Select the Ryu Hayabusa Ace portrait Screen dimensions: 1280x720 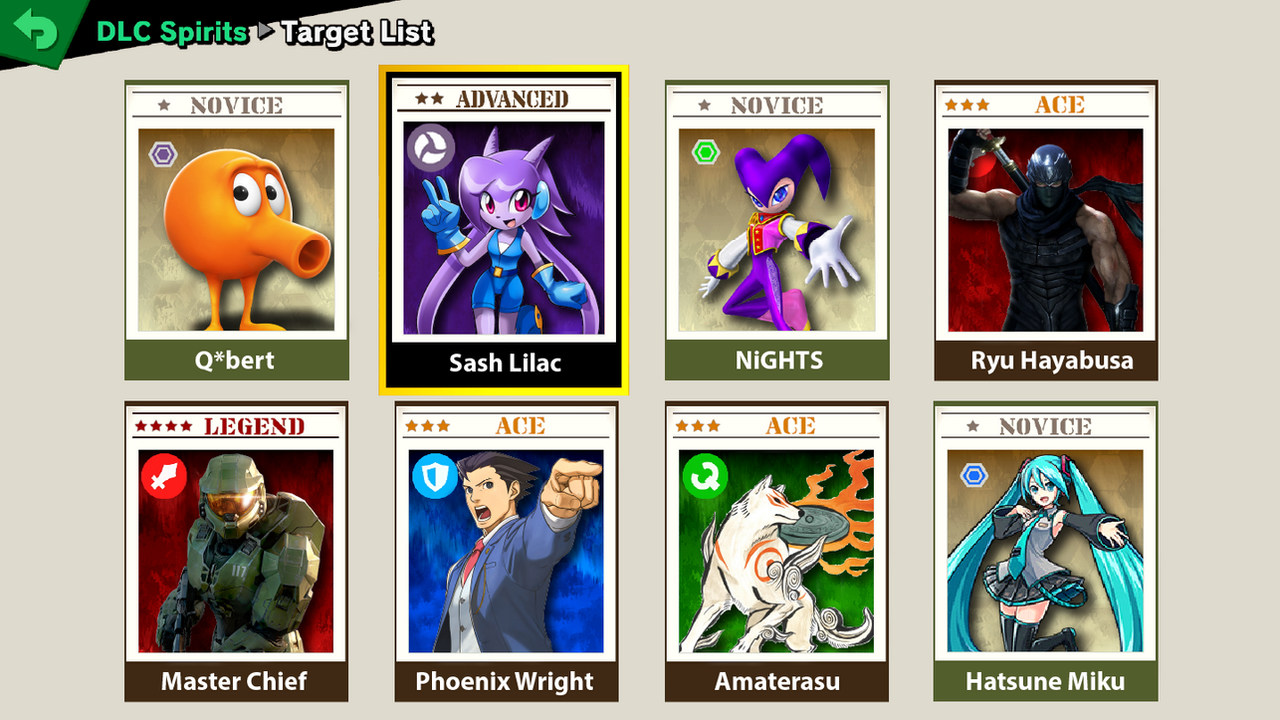click(x=1045, y=230)
